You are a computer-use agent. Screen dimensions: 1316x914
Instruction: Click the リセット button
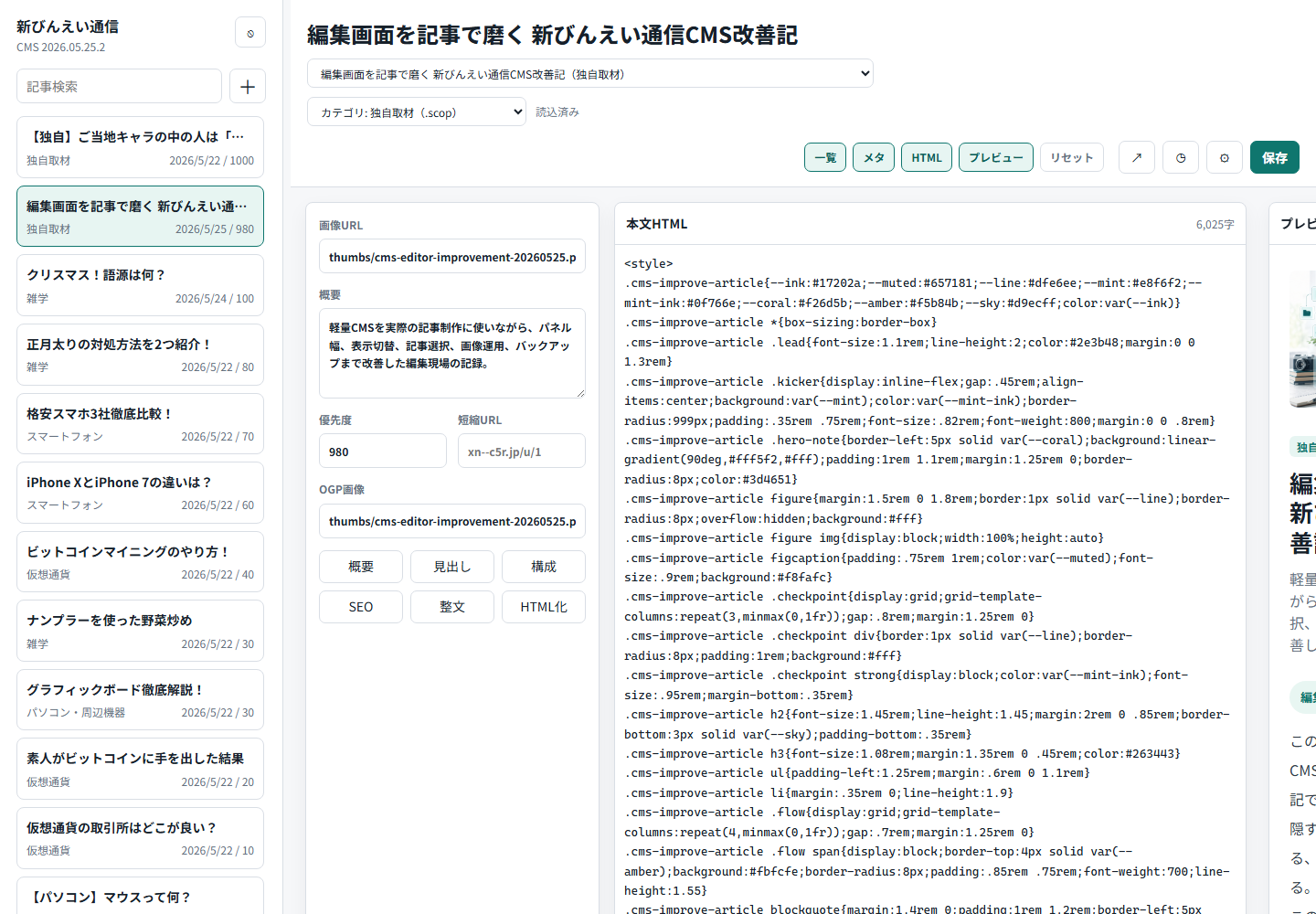pos(1072,157)
